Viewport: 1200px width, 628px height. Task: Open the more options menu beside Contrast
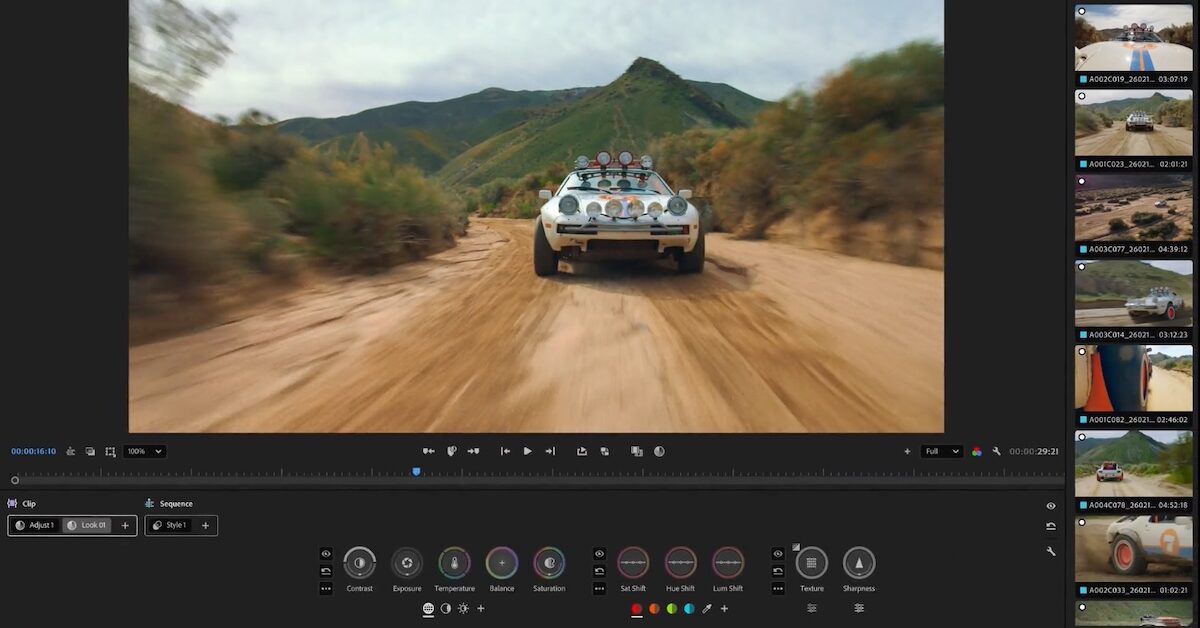(x=325, y=589)
